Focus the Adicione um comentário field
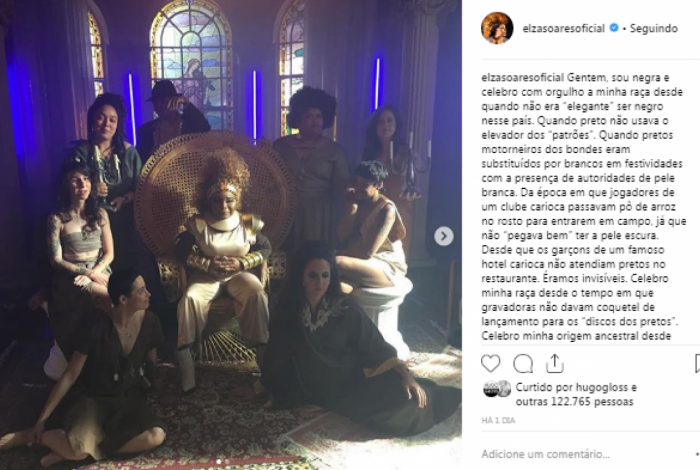 coord(585,454)
